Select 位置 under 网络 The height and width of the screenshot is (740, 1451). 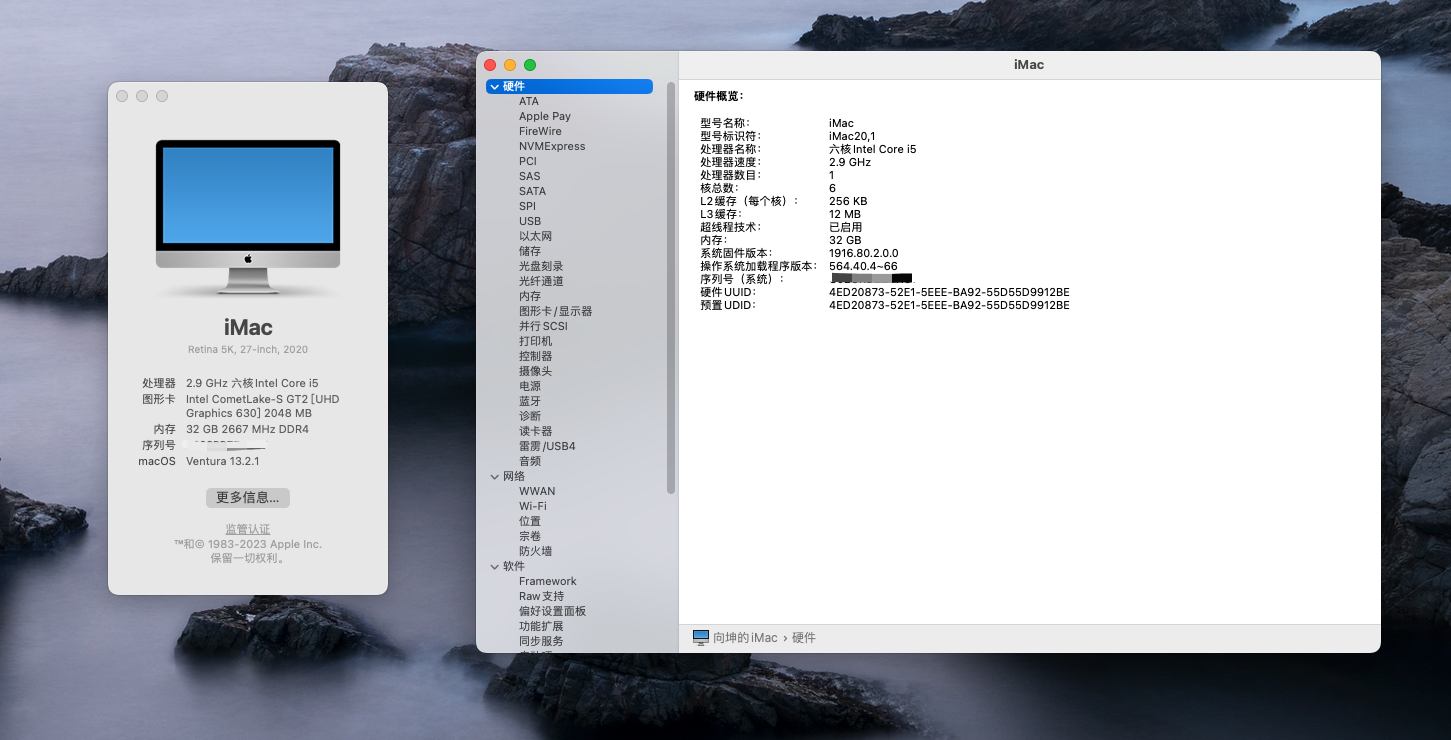[x=530, y=521]
